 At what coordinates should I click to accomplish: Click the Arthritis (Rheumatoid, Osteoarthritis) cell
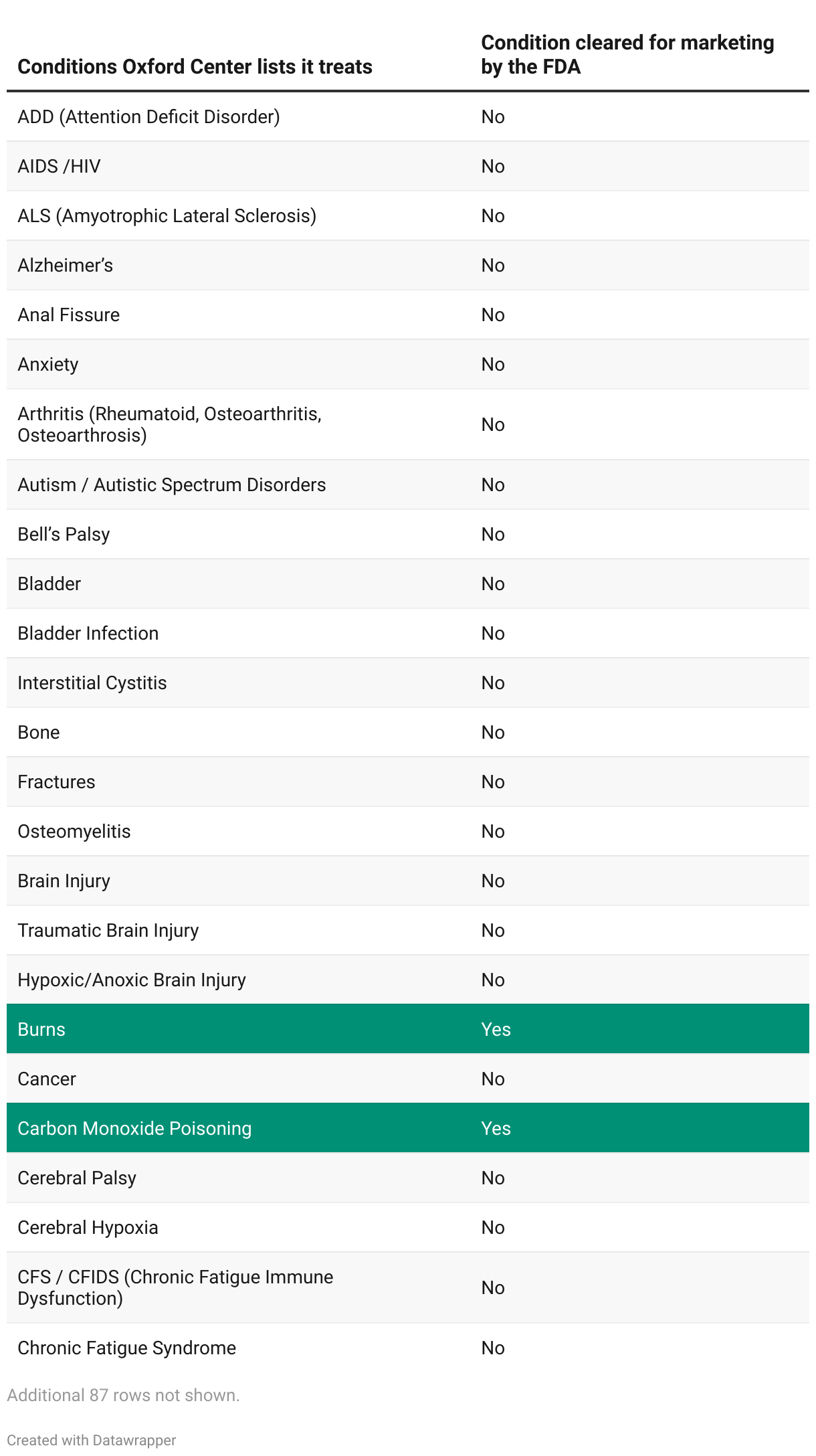pyautogui.click(x=169, y=424)
